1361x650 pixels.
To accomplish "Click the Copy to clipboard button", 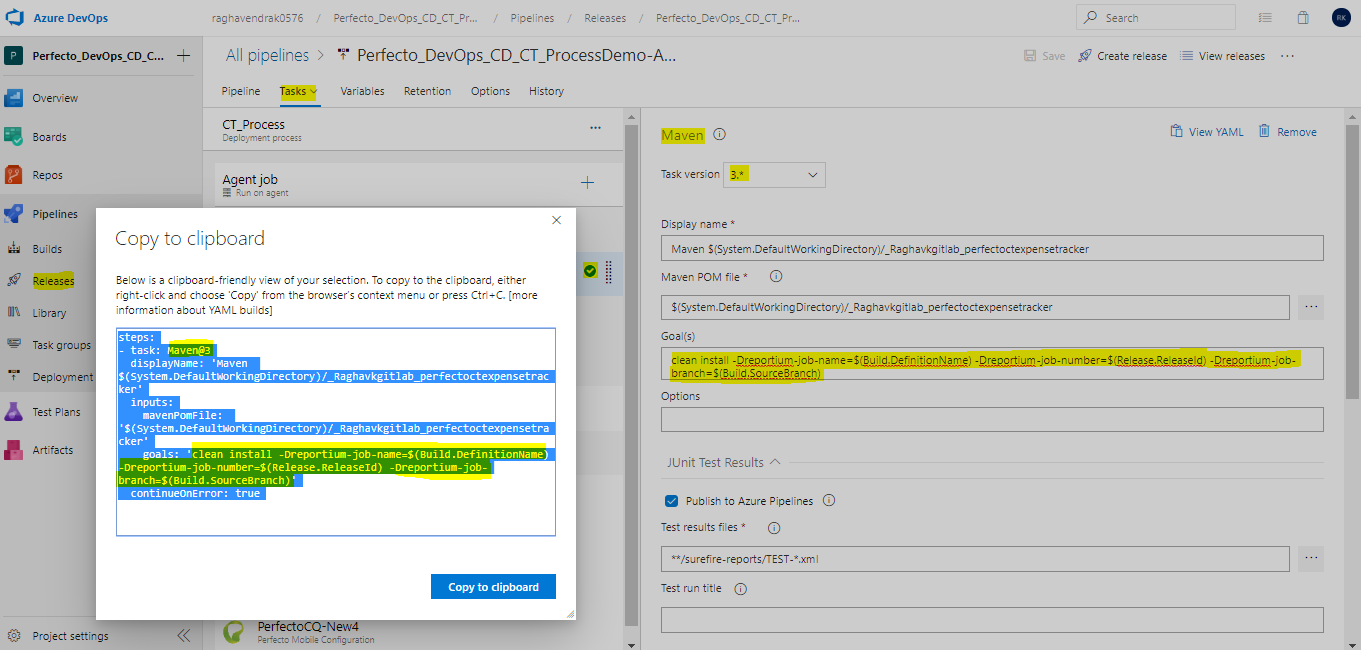I will pos(493,587).
